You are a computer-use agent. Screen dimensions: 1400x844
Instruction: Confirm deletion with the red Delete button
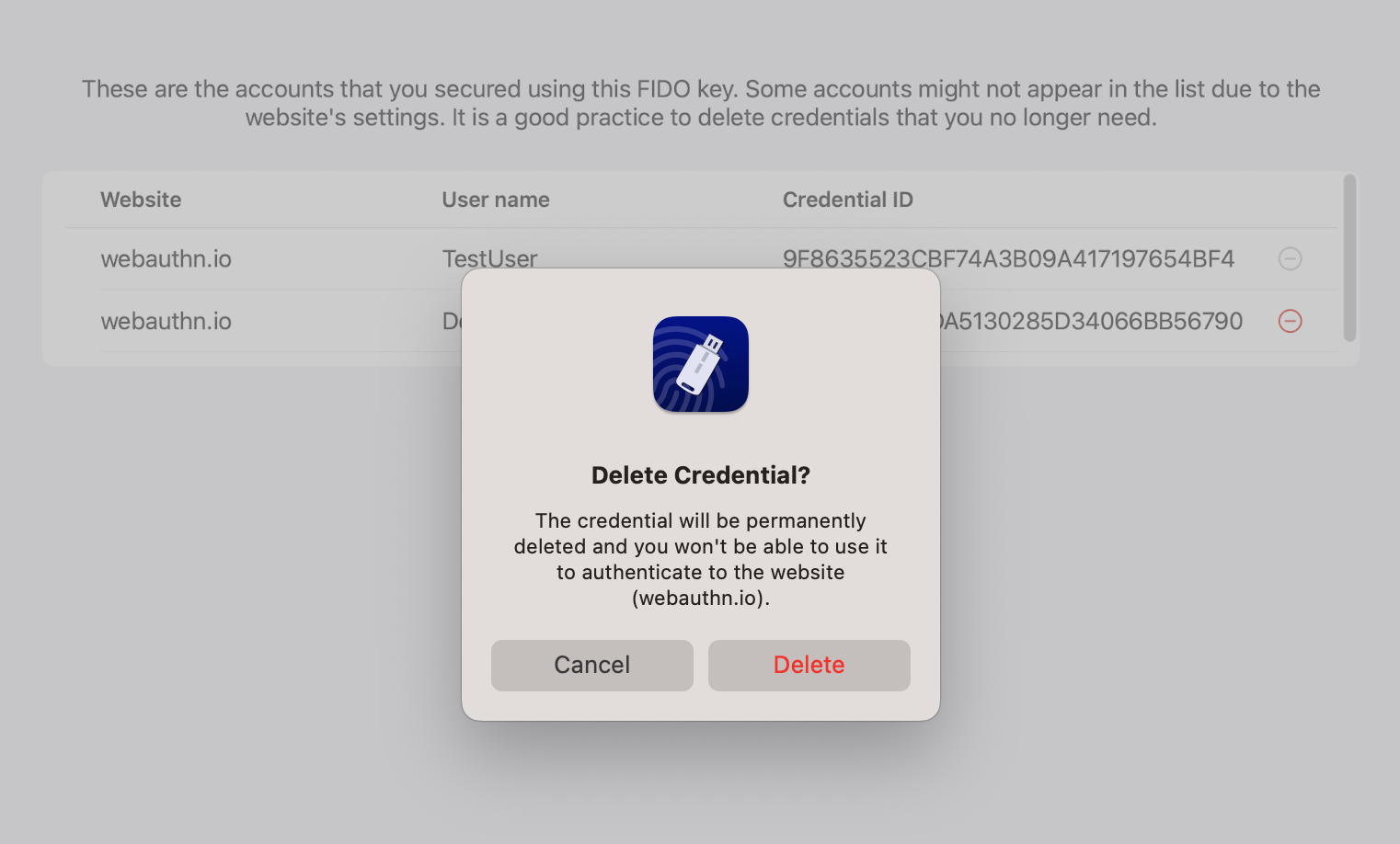[x=809, y=665]
